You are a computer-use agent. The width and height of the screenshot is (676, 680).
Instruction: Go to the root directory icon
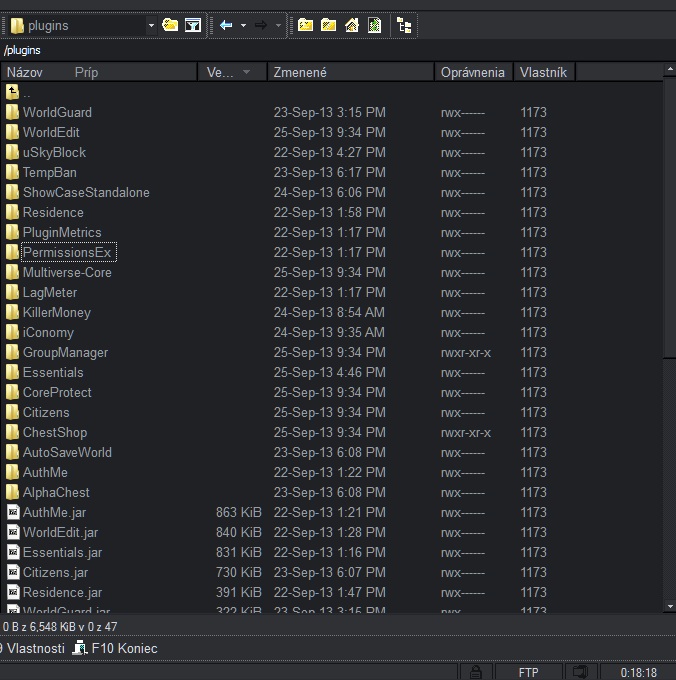pyautogui.click(x=328, y=26)
